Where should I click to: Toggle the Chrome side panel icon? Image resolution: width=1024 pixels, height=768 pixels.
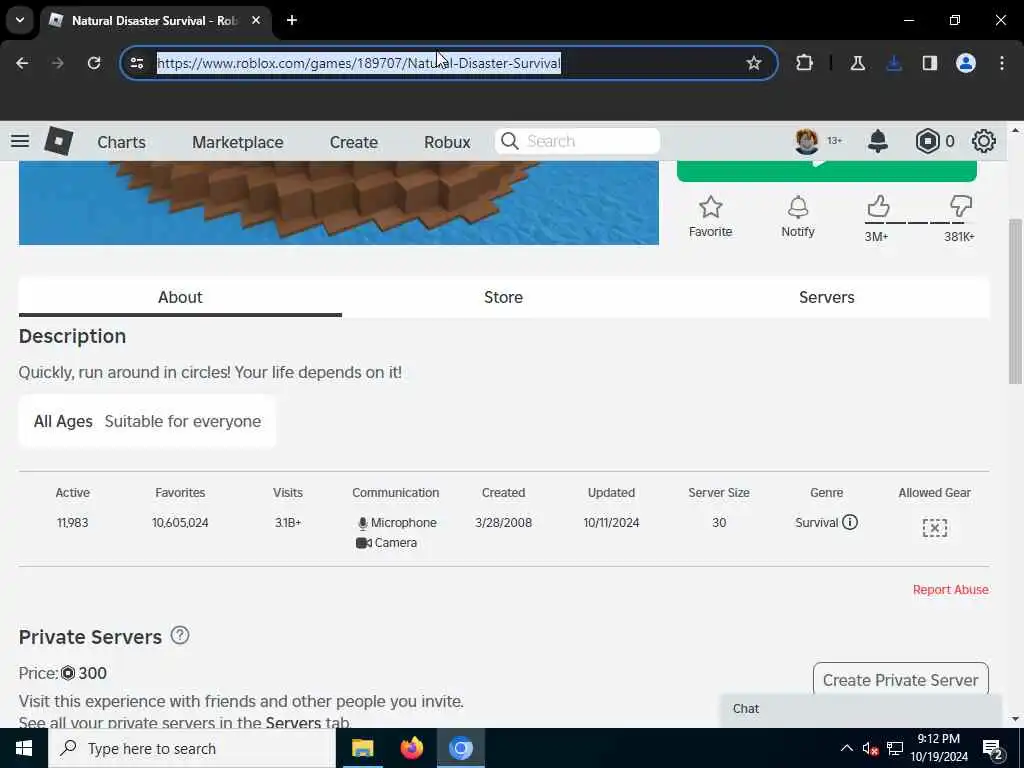pos(930,63)
